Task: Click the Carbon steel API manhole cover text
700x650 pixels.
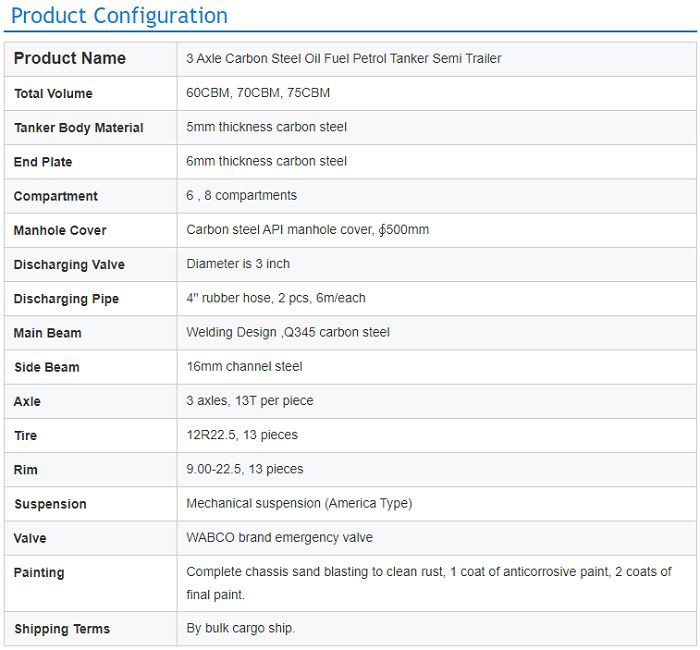Action: click(x=307, y=230)
